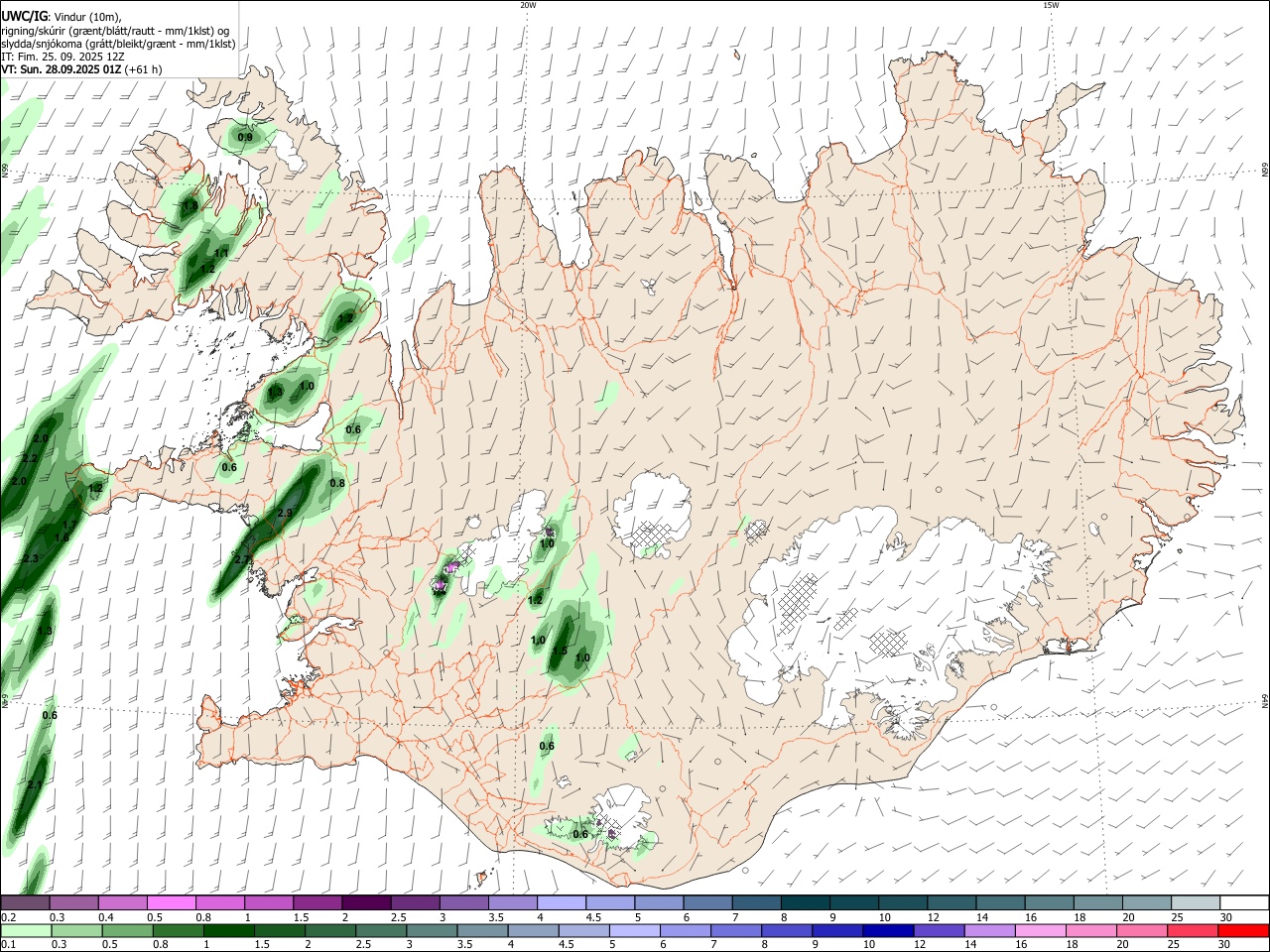This screenshot has height=952, width=1270.
Task: Click the 'IT: Fim. 25. 09. 2025 12Z' line
Action: tap(63, 57)
